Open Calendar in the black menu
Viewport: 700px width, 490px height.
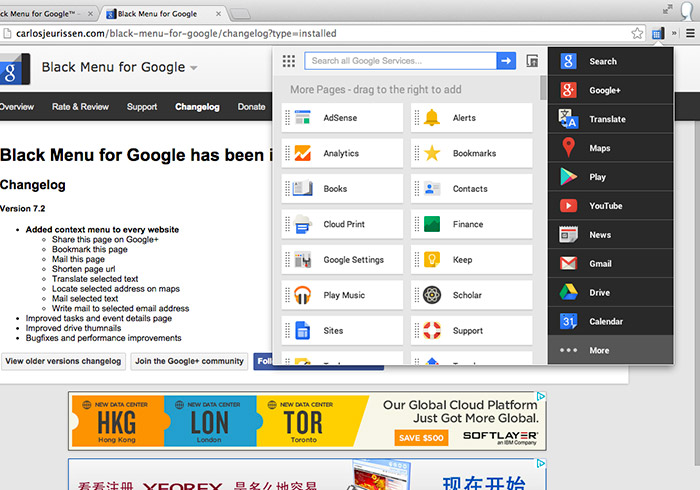pos(610,321)
